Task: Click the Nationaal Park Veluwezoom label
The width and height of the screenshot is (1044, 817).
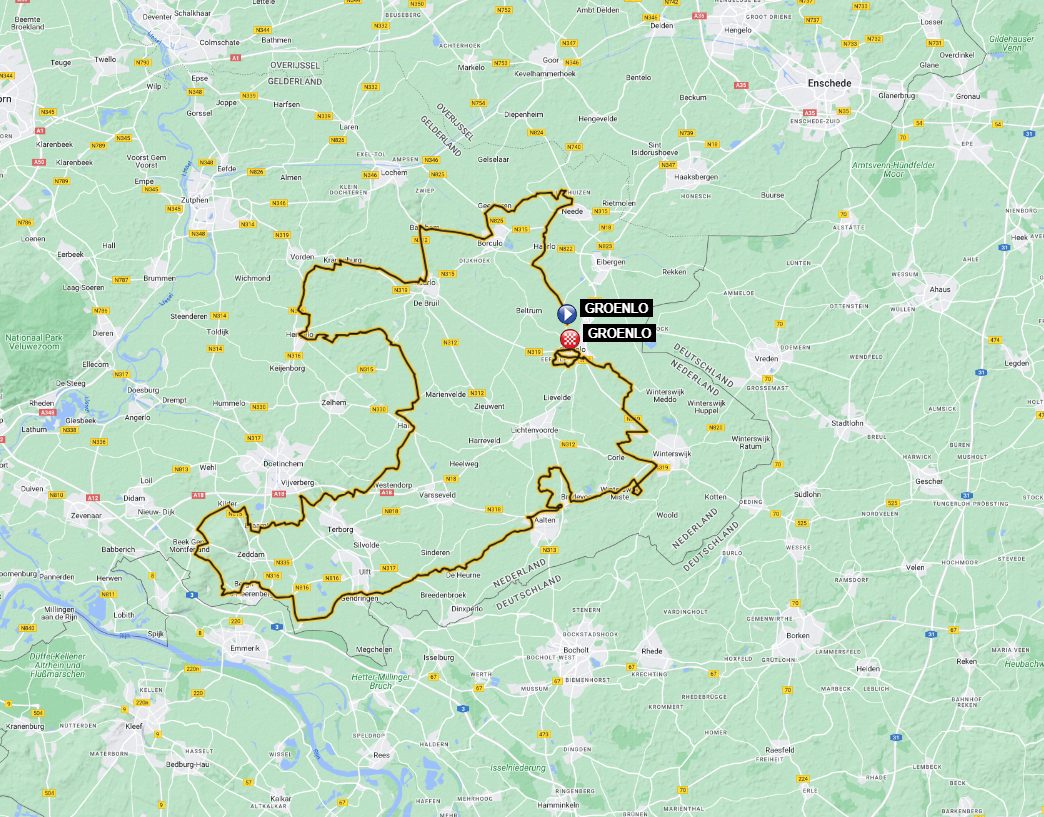Action: pos(33,342)
